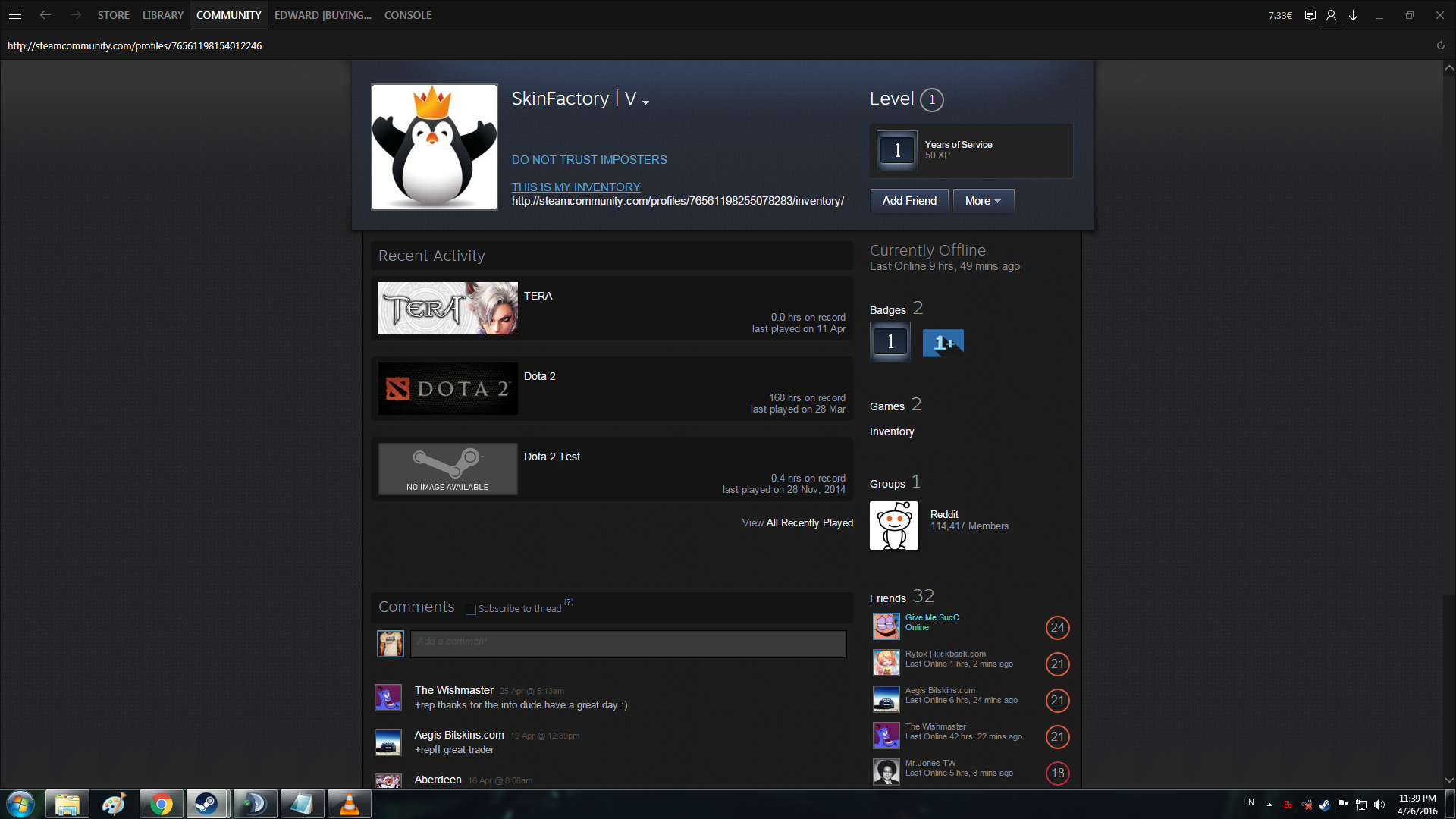Show hidden system tray icons

[x=1269, y=805]
